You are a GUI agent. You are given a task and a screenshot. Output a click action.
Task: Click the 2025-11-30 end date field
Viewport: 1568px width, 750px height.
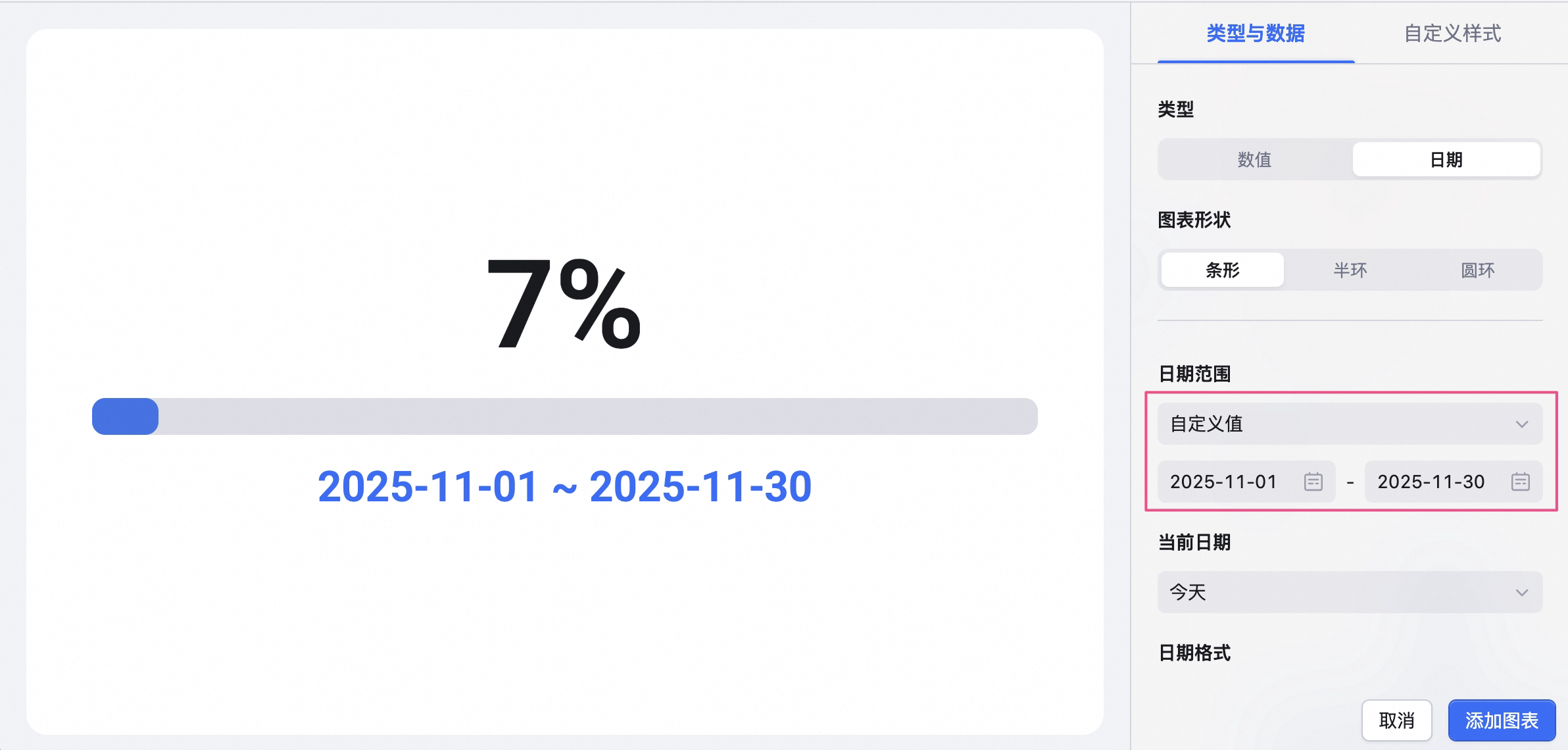click(x=1454, y=482)
